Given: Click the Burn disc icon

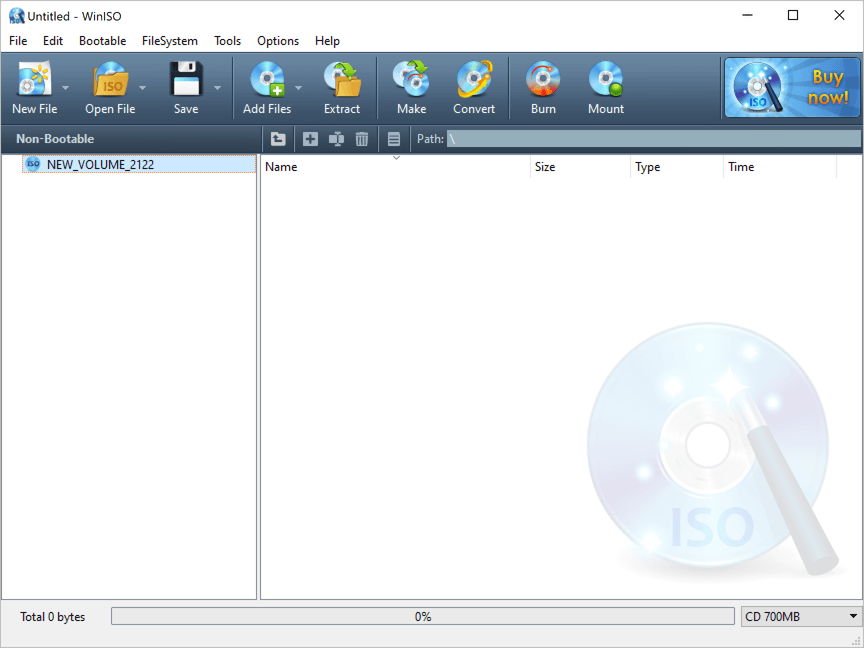Looking at the screenshot, I should [x=543, y=82].
